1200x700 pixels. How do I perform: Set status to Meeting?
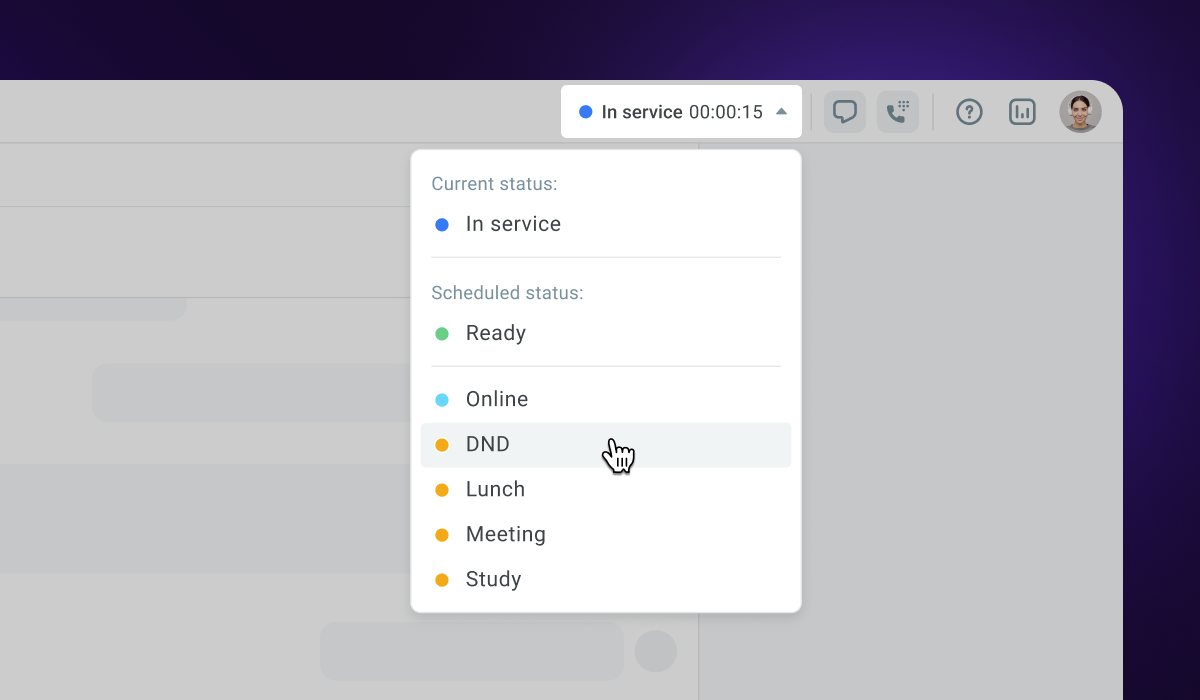(x=606, y=535)
